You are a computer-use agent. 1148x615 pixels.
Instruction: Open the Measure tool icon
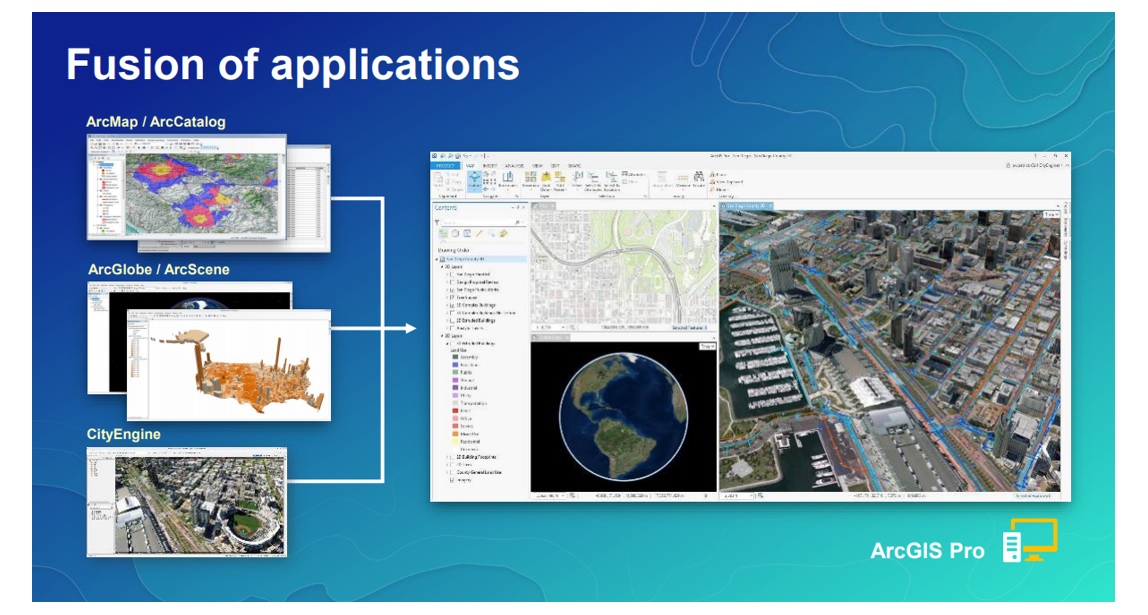(682, 177)
